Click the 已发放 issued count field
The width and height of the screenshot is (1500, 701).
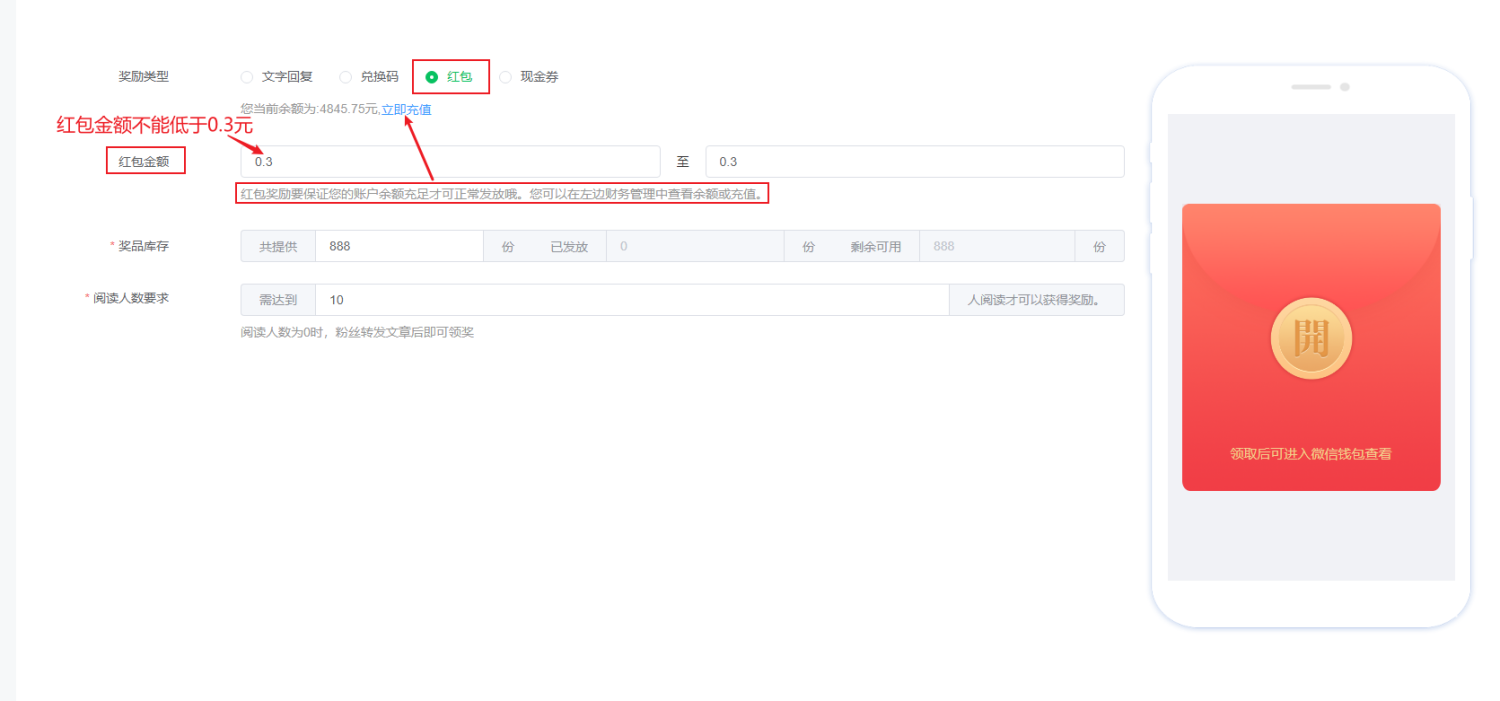pos(695,245)
